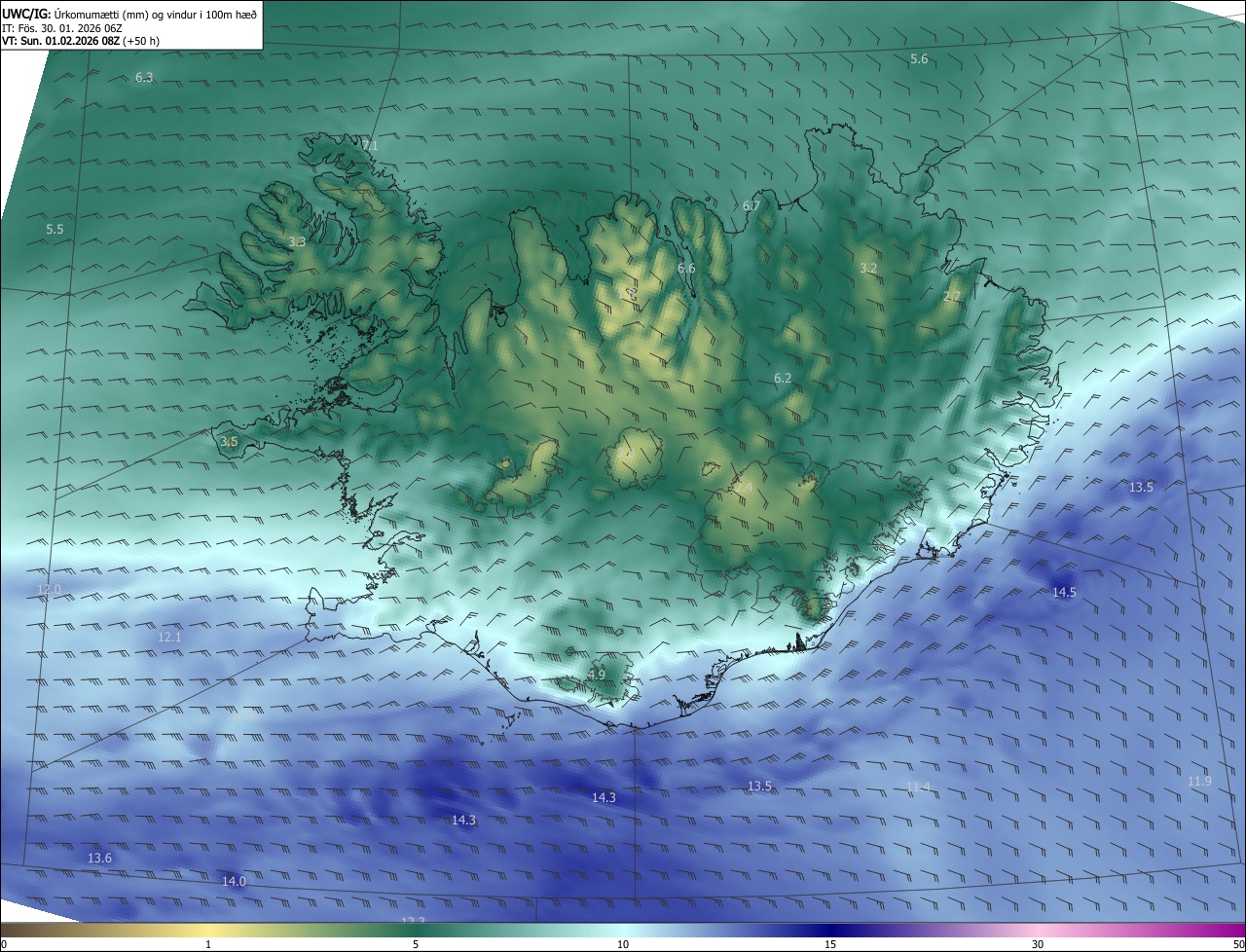Click the 7.1 value label in the Westfjords
The height and width of the screenshot is (952, 1246).
369,145
